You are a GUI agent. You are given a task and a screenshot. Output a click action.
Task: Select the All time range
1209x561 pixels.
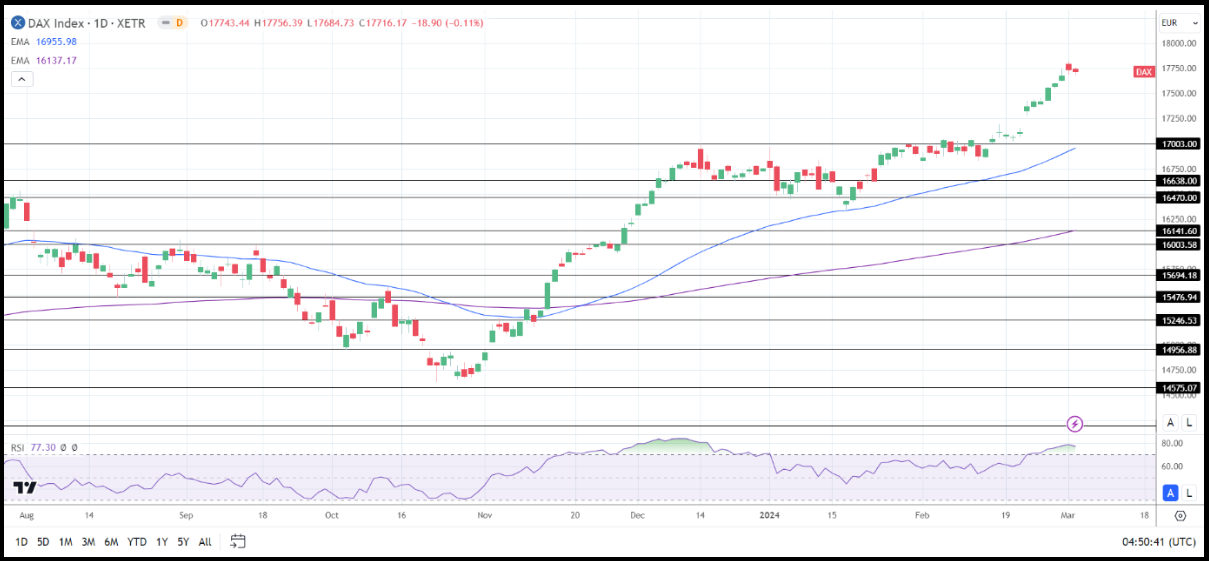(x=204, y=542)
